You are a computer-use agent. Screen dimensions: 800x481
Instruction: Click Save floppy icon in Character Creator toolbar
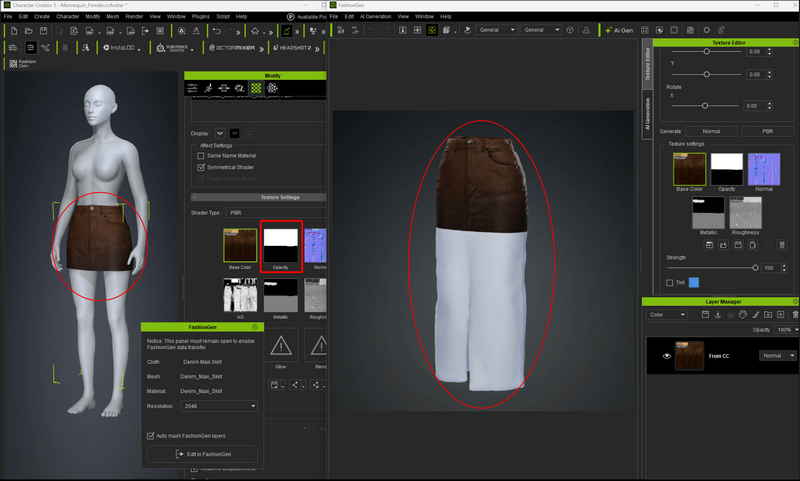click(x=43, y=31)
